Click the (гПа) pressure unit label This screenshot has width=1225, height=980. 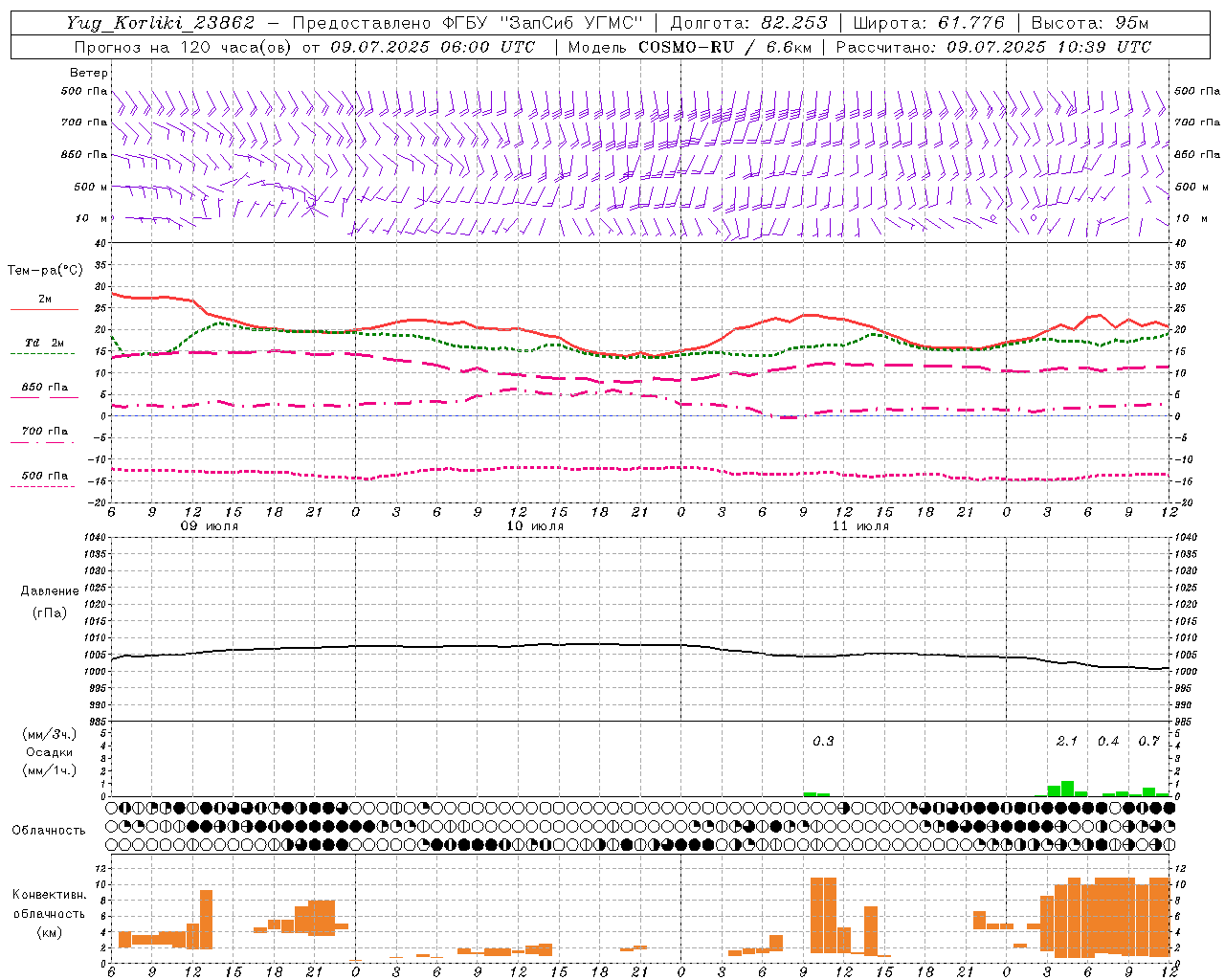click(x=50, y=612)
